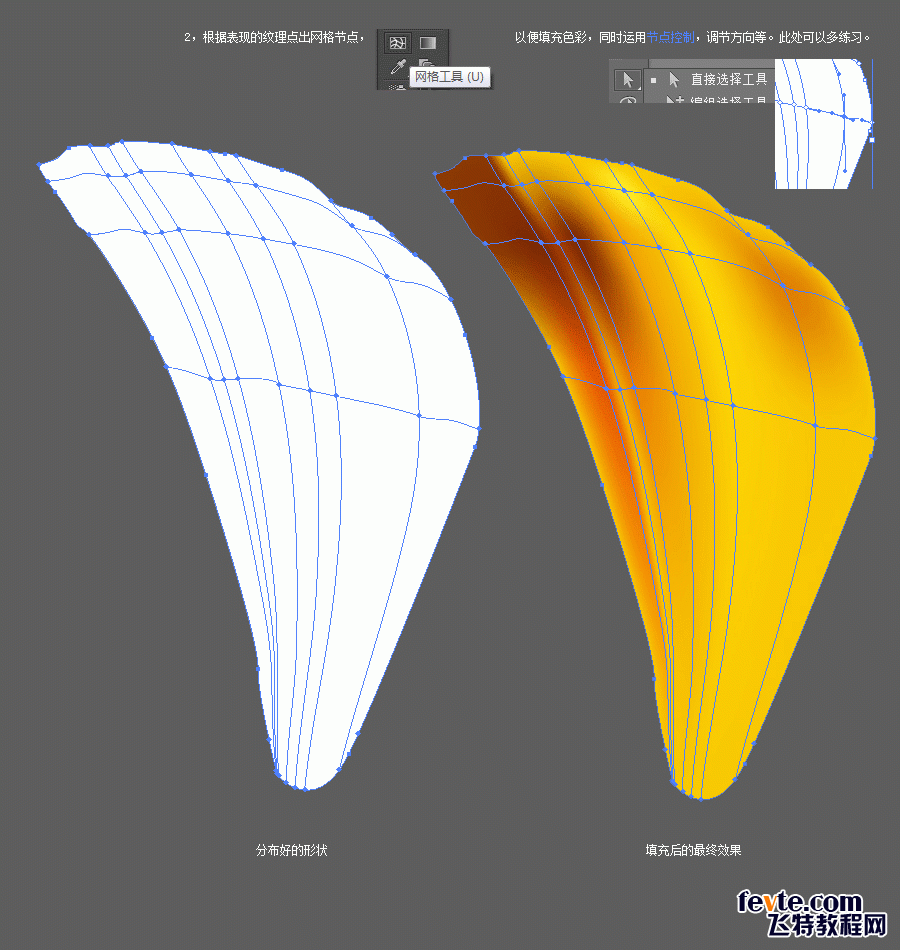Pick the Eyedropper tool icon
The image size is (900, 950).
click(398, 66)
